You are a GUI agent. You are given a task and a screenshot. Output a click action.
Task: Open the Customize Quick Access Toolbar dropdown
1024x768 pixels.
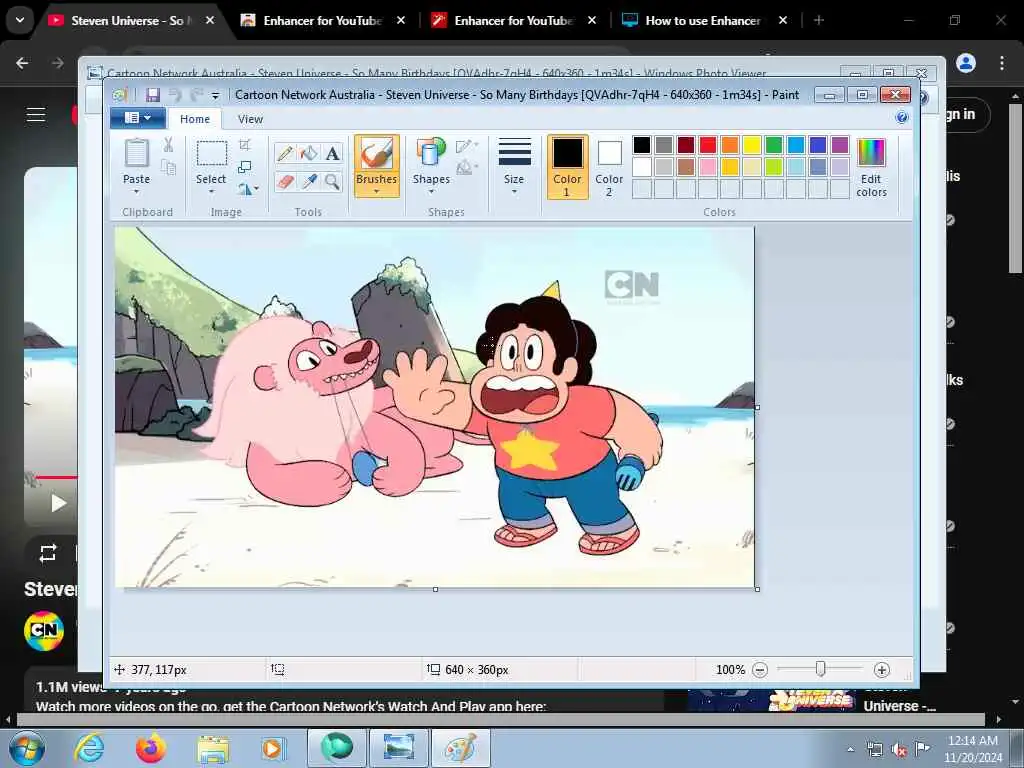coord(216,95)
